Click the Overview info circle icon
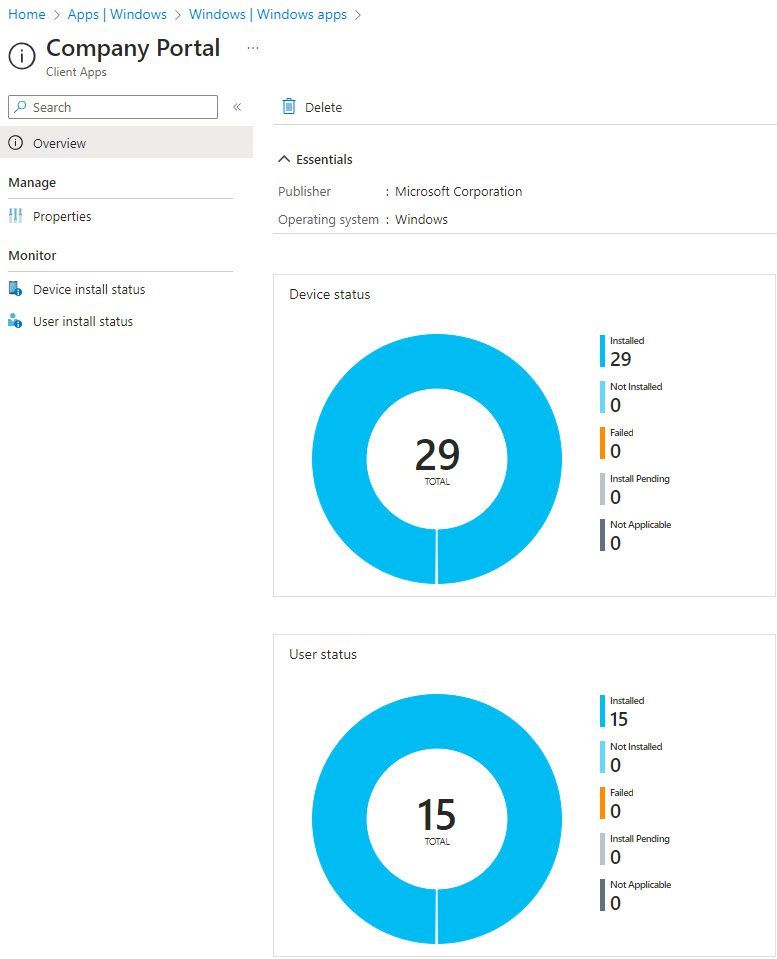The height and width of the screenshot is (959, 777). click(x=15, y=143)
